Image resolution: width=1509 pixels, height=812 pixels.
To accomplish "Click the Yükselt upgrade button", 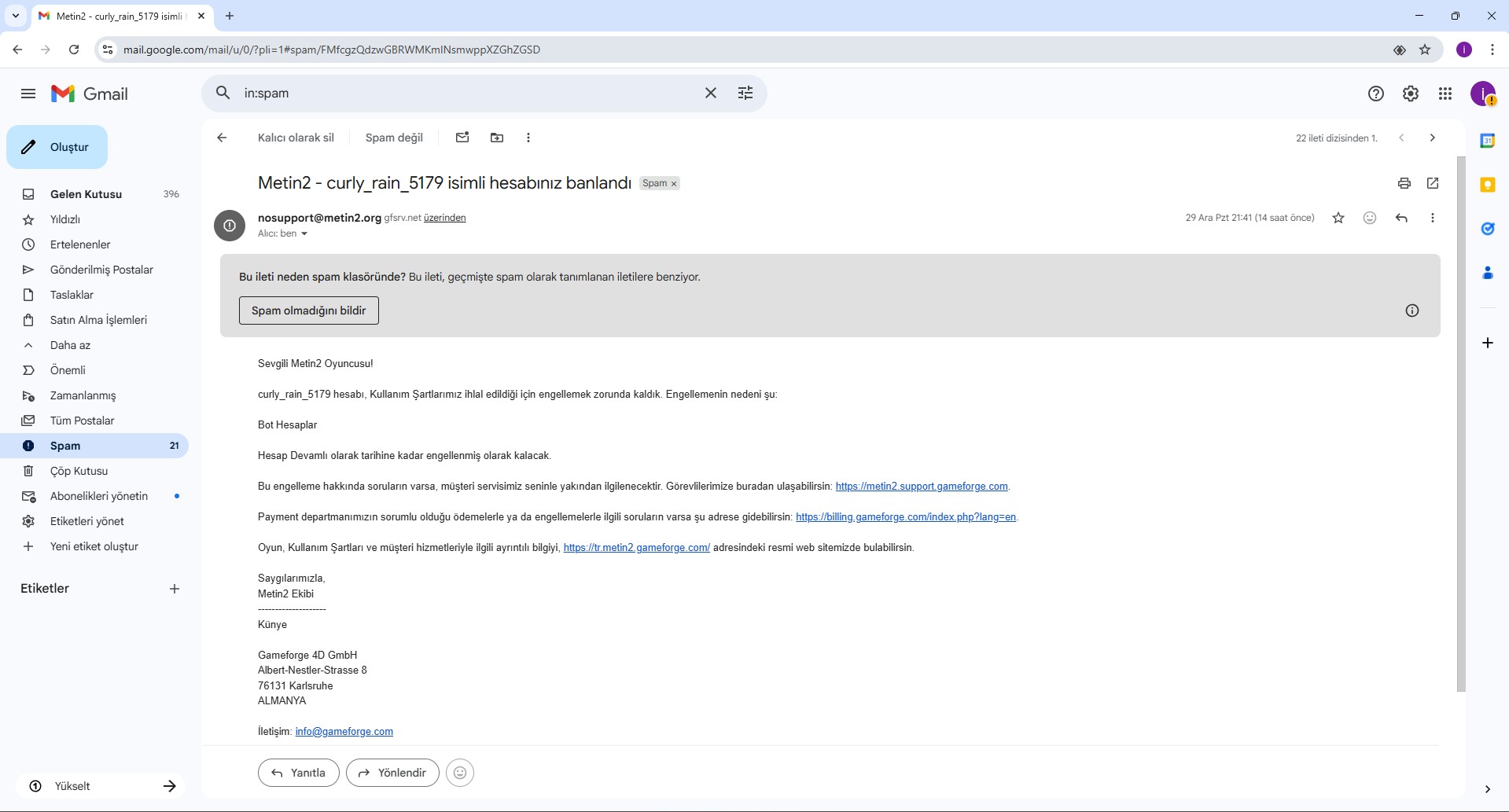I will [x=101, y=786].
